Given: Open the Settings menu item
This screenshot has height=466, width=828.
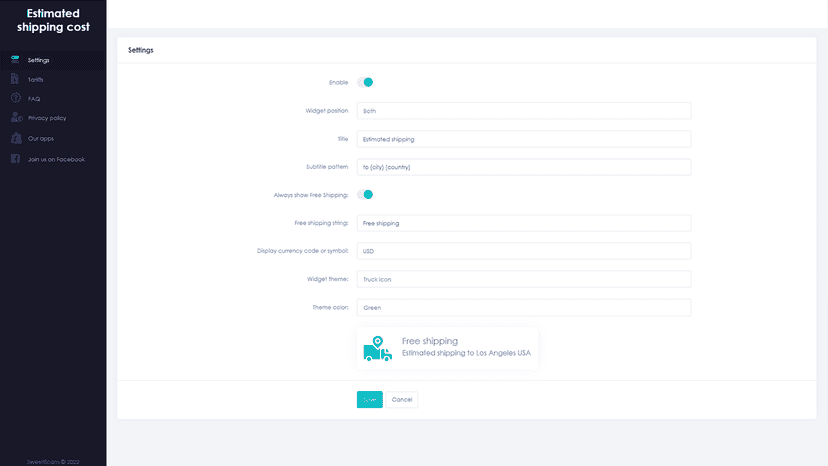Looking at the screenshot, I should point(53,60).
